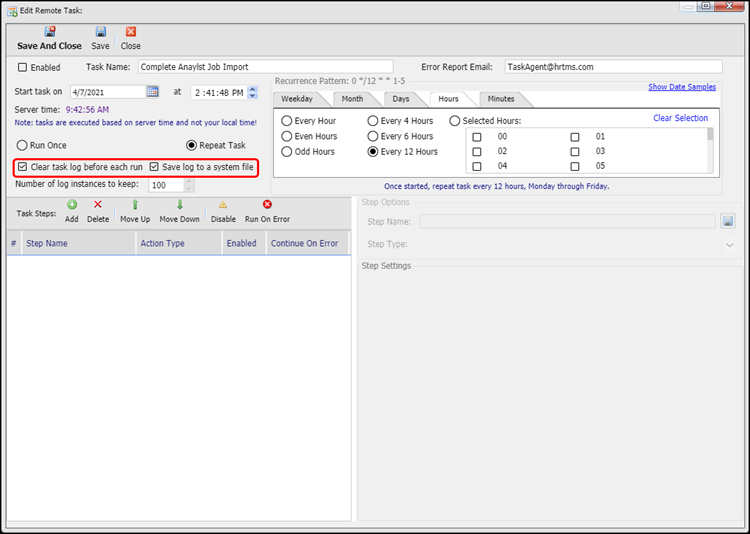Click the Continue On Error column header
The width and height of the screenshot is (750, 534).
(x=307, y=243)
